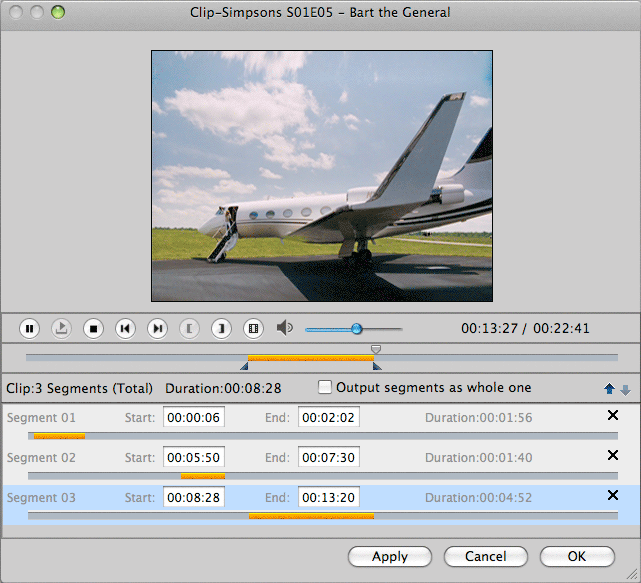The height and width of the screenshot is (583, 641).
Task: Click the grayed-out play/export button beside Pause
Action: click(61, 328)
